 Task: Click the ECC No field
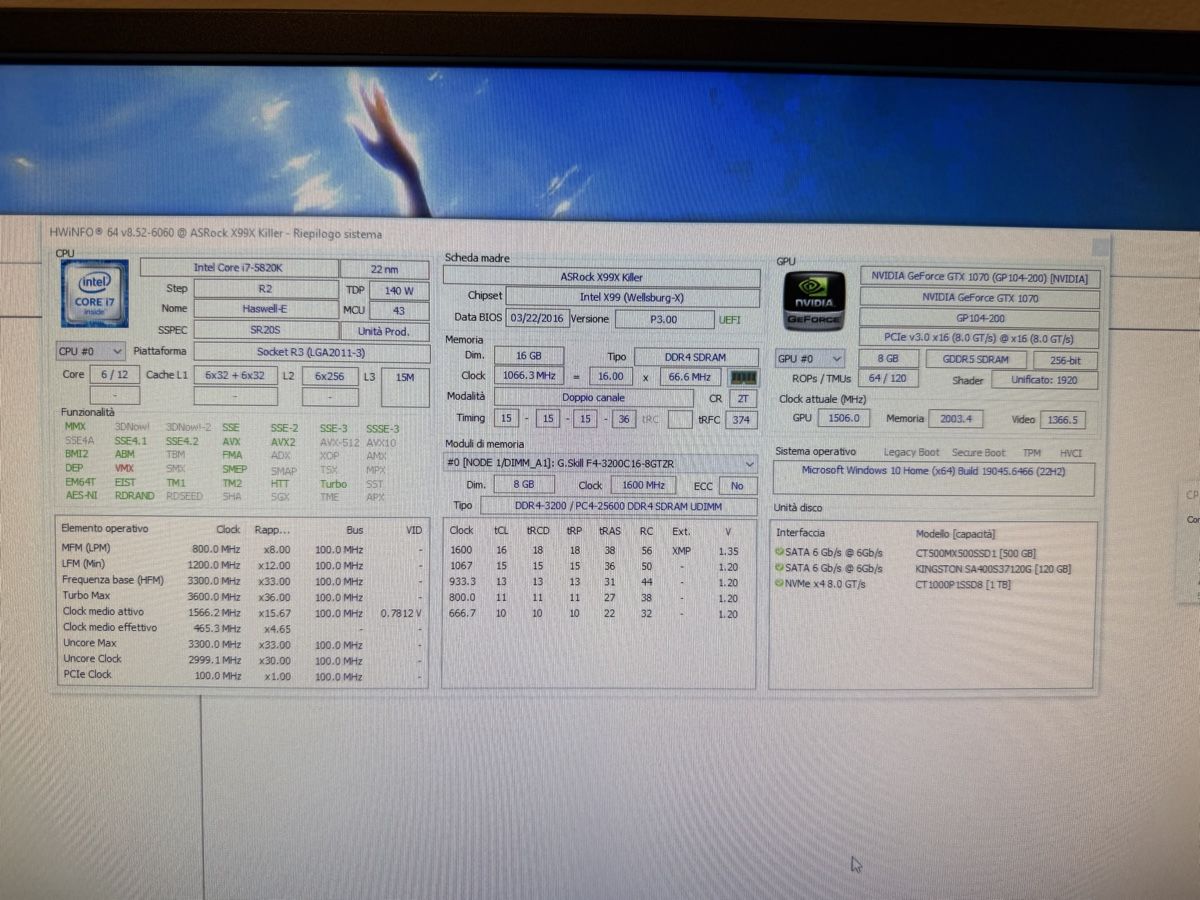(737, 485)
